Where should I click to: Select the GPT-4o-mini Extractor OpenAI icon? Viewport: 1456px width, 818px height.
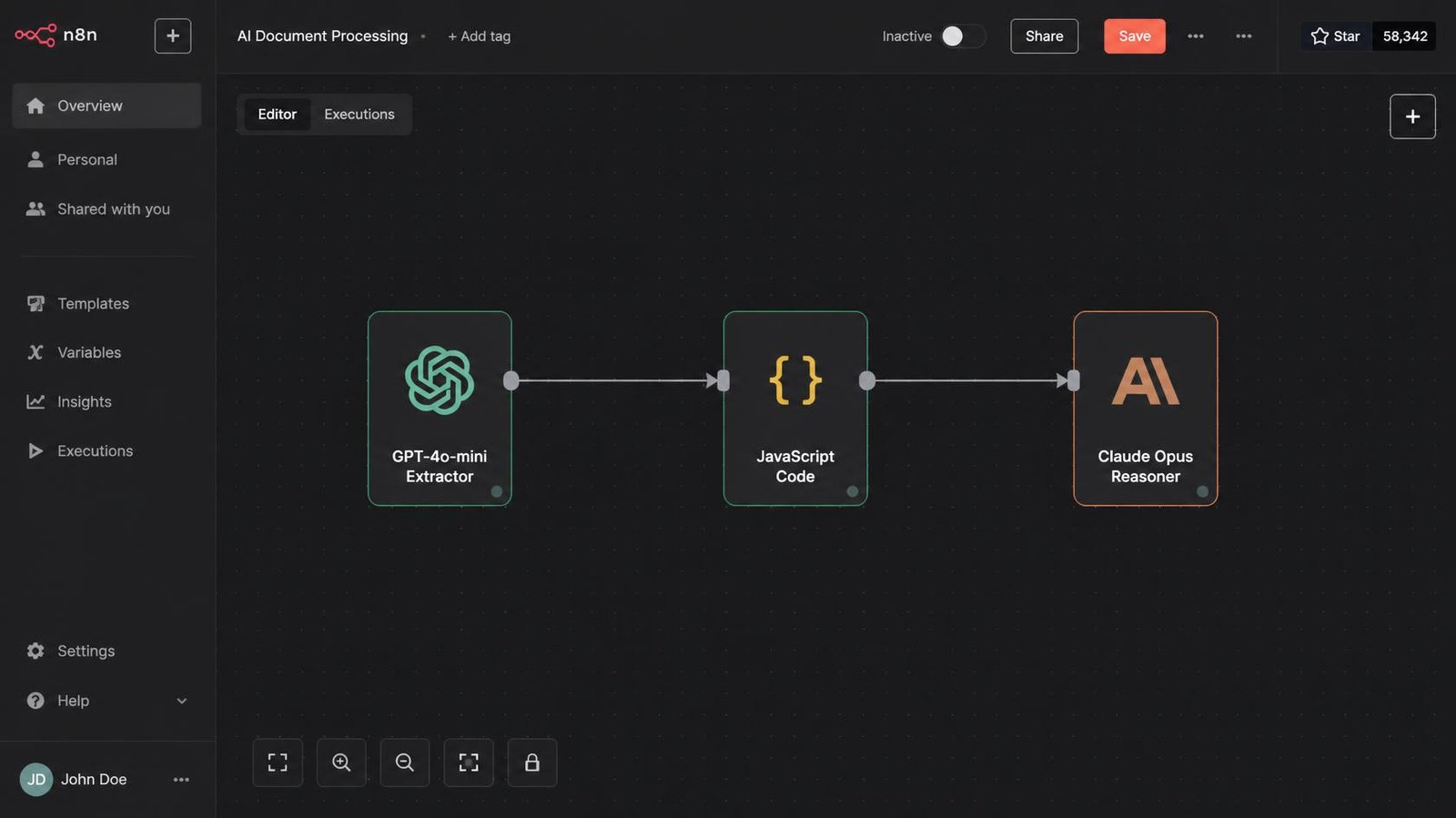click(440, 380)
